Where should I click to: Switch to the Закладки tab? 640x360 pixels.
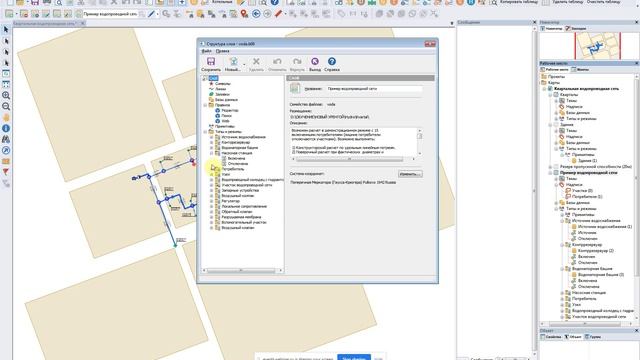click(x=576, y=29)
